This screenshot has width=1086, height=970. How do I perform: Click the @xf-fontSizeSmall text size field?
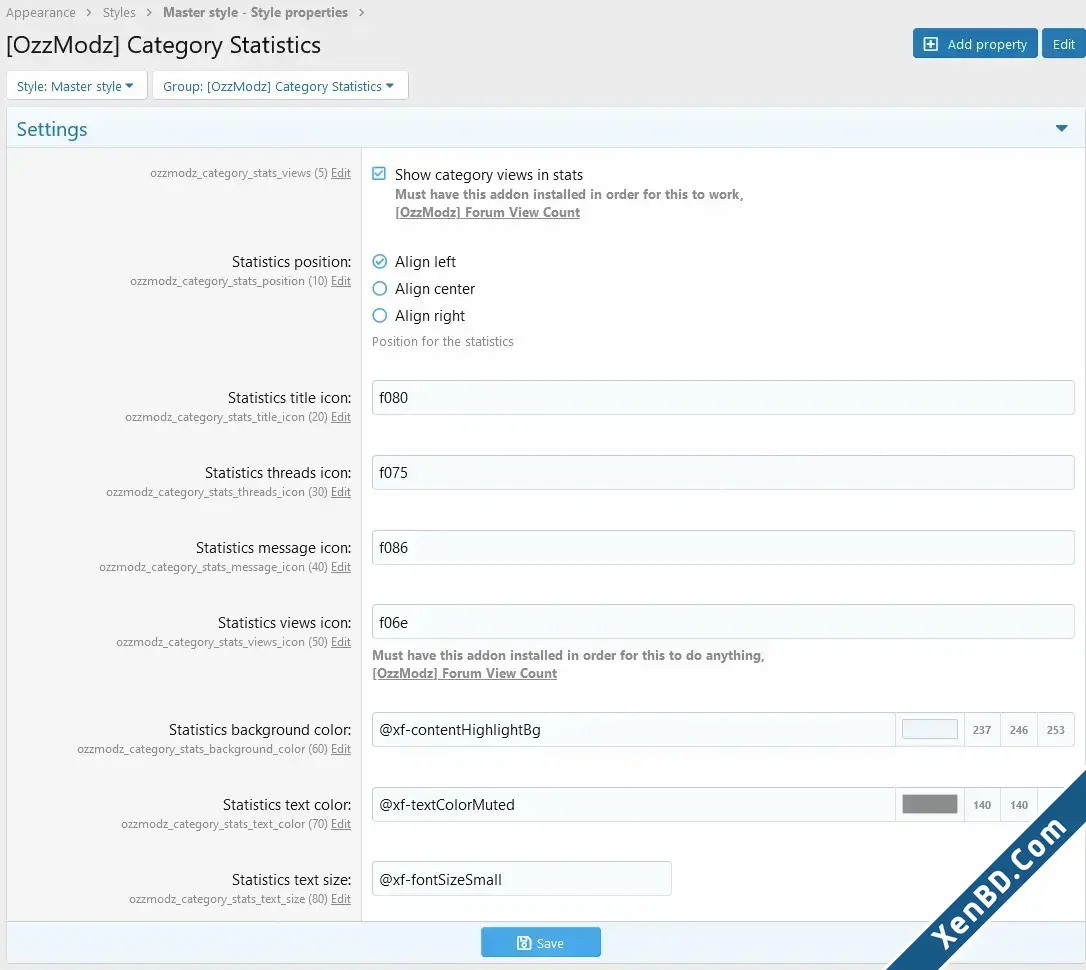point(522,879)
